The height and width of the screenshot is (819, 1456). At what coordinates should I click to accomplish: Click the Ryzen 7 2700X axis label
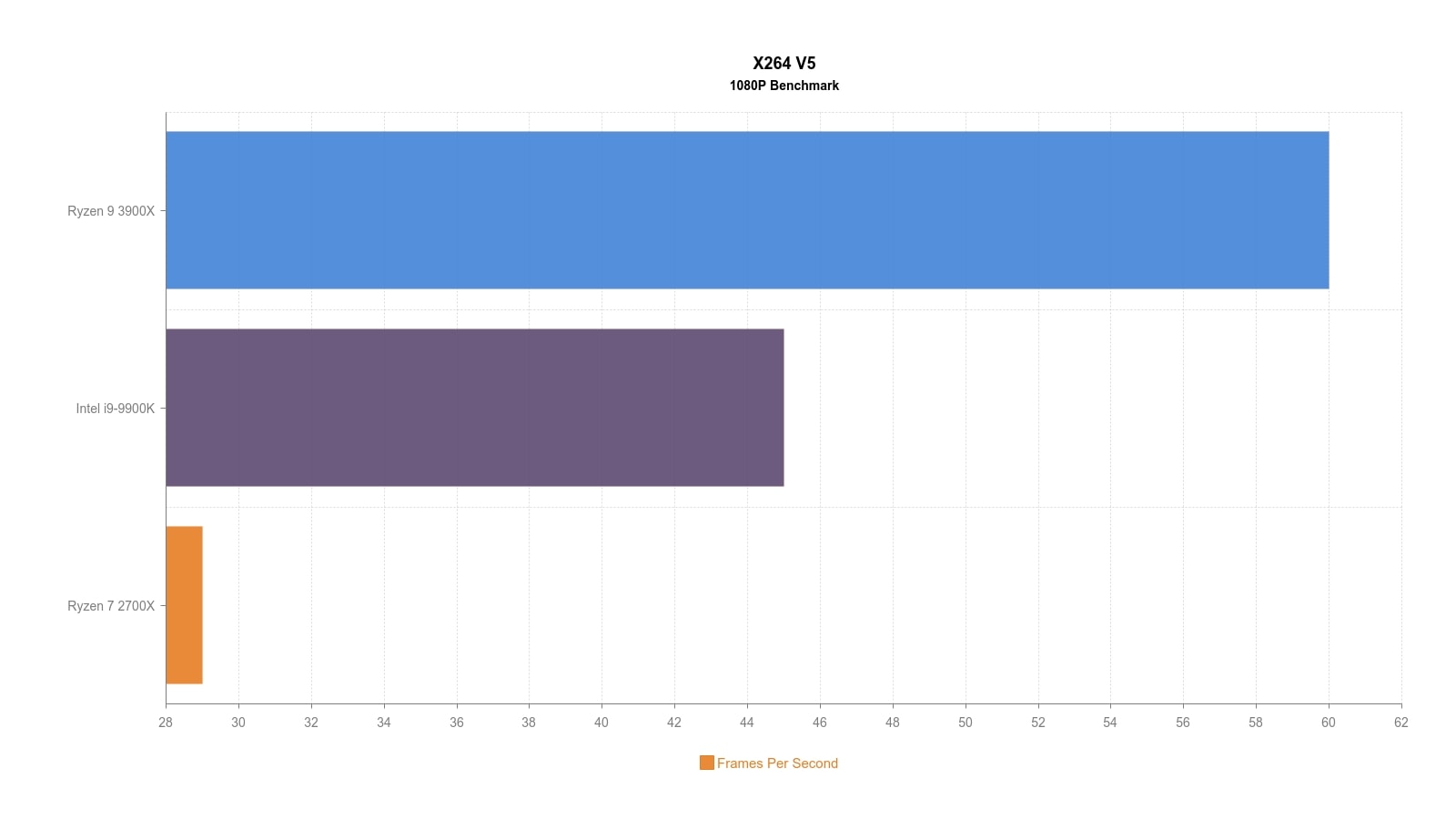(111, 606)
